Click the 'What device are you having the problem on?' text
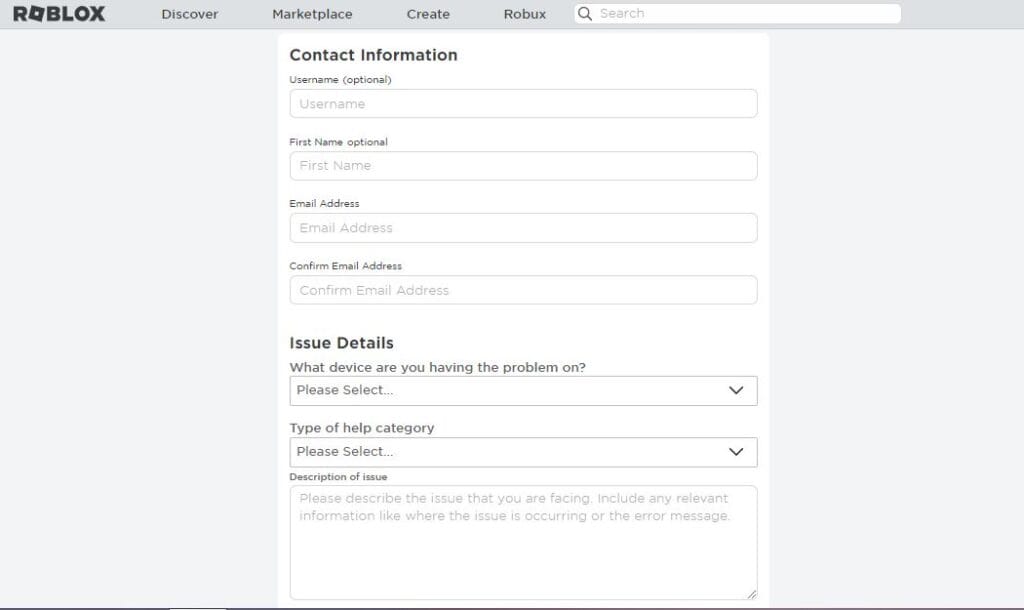 pyautogui.click(x=438, y=367)
